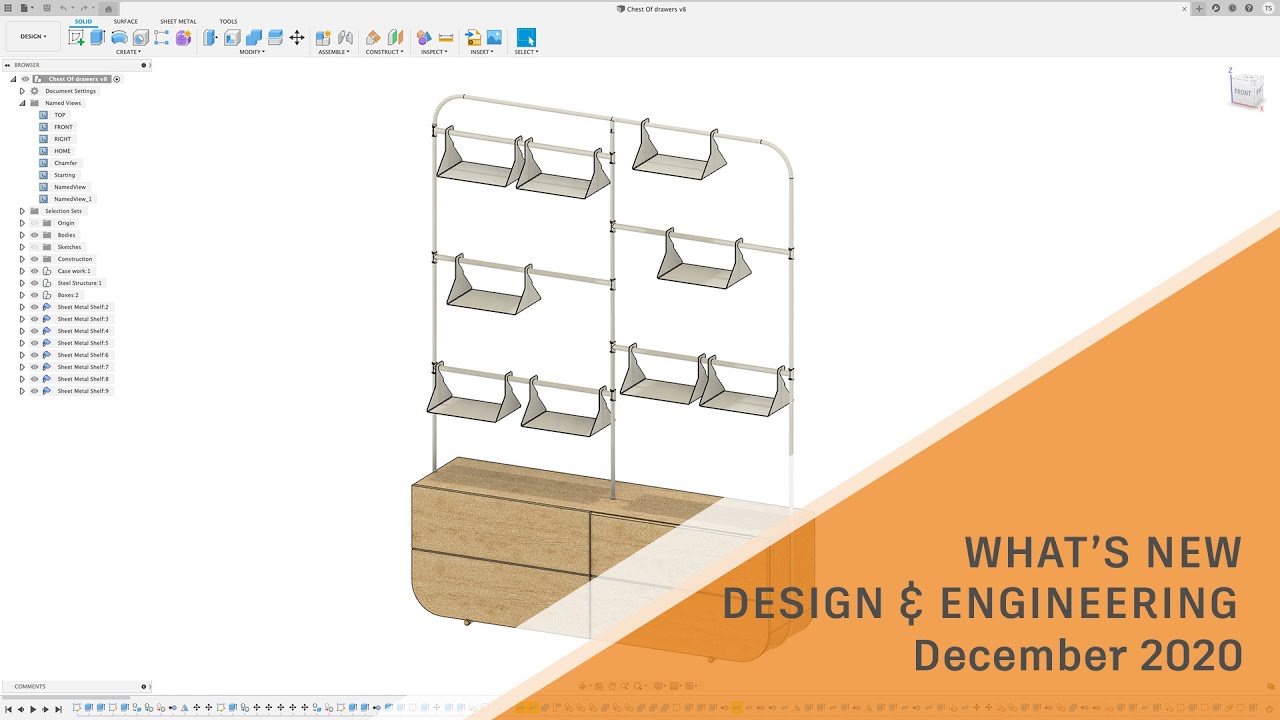Show the Origin folder contents

[21, 223]
